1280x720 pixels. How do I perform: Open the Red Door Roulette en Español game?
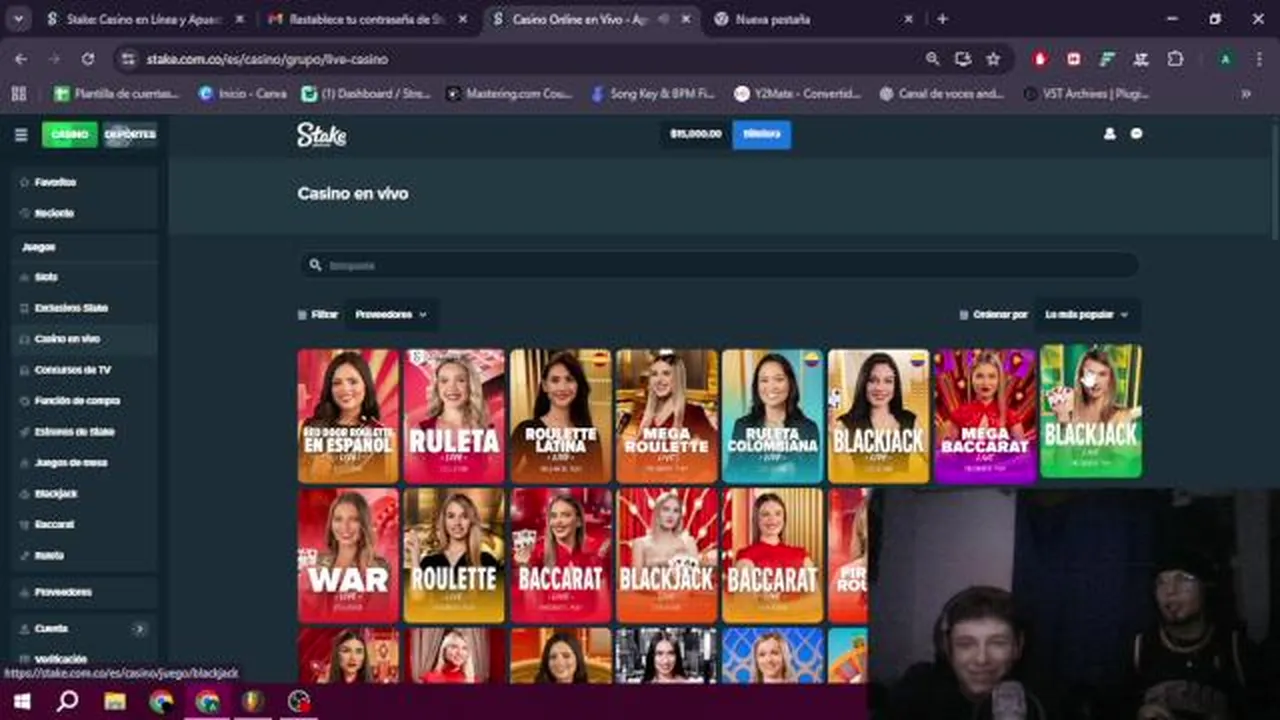pos(348,416)
